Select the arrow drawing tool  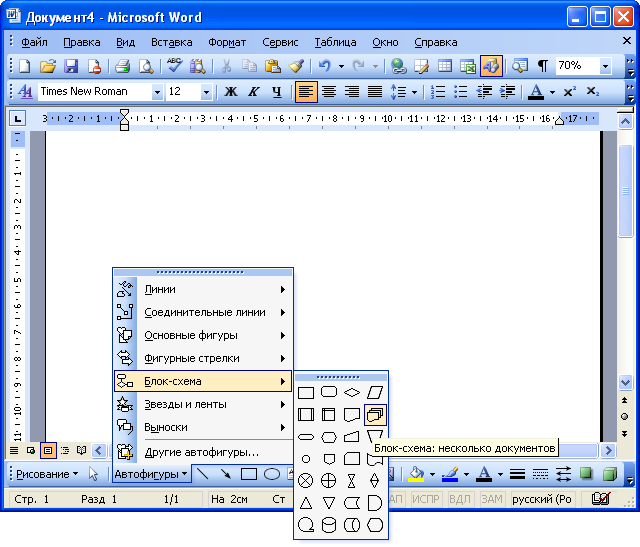tap(225, 474)
